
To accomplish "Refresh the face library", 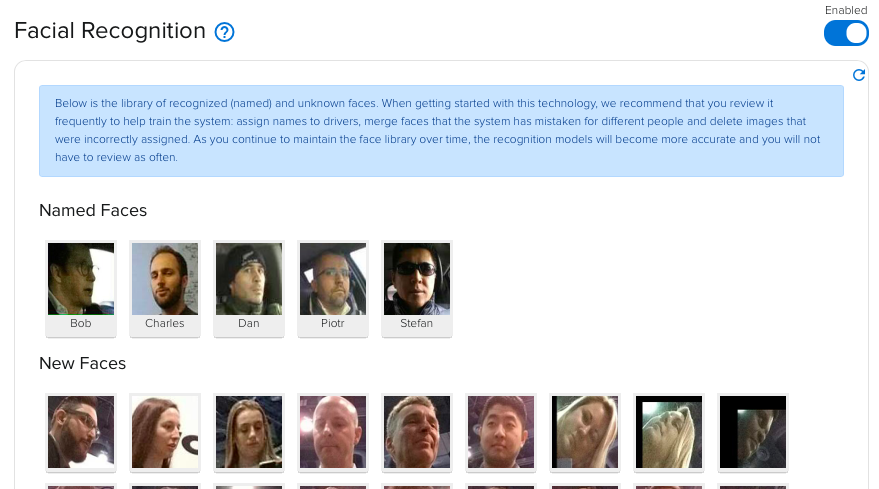I will click(858, 75).
